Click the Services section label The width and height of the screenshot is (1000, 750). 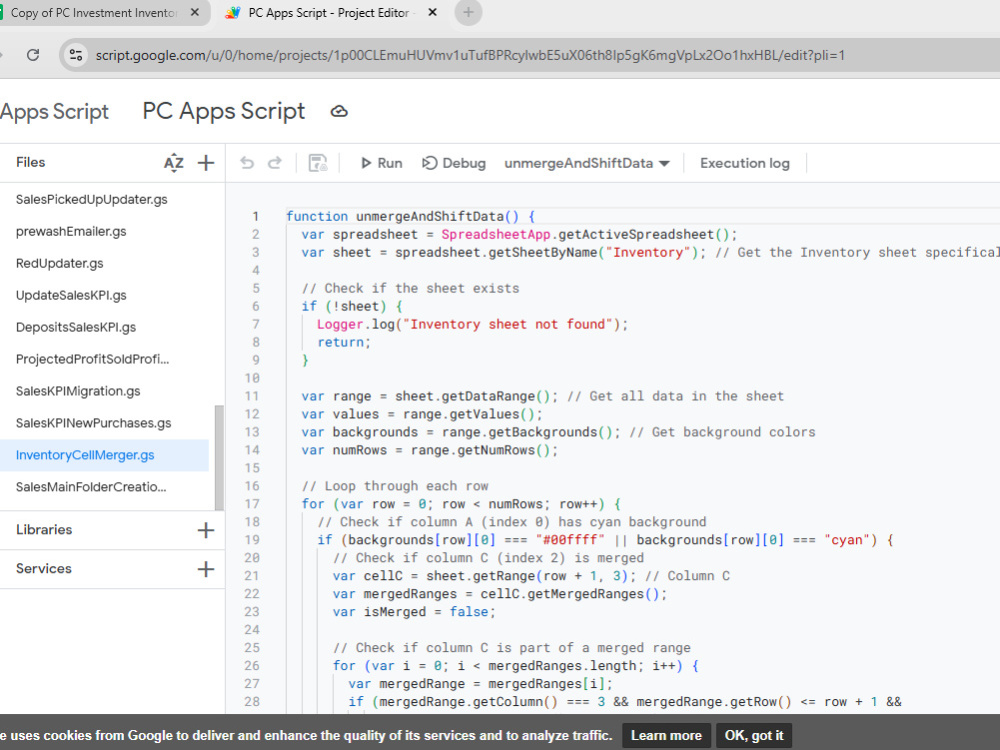click(43, 569)
